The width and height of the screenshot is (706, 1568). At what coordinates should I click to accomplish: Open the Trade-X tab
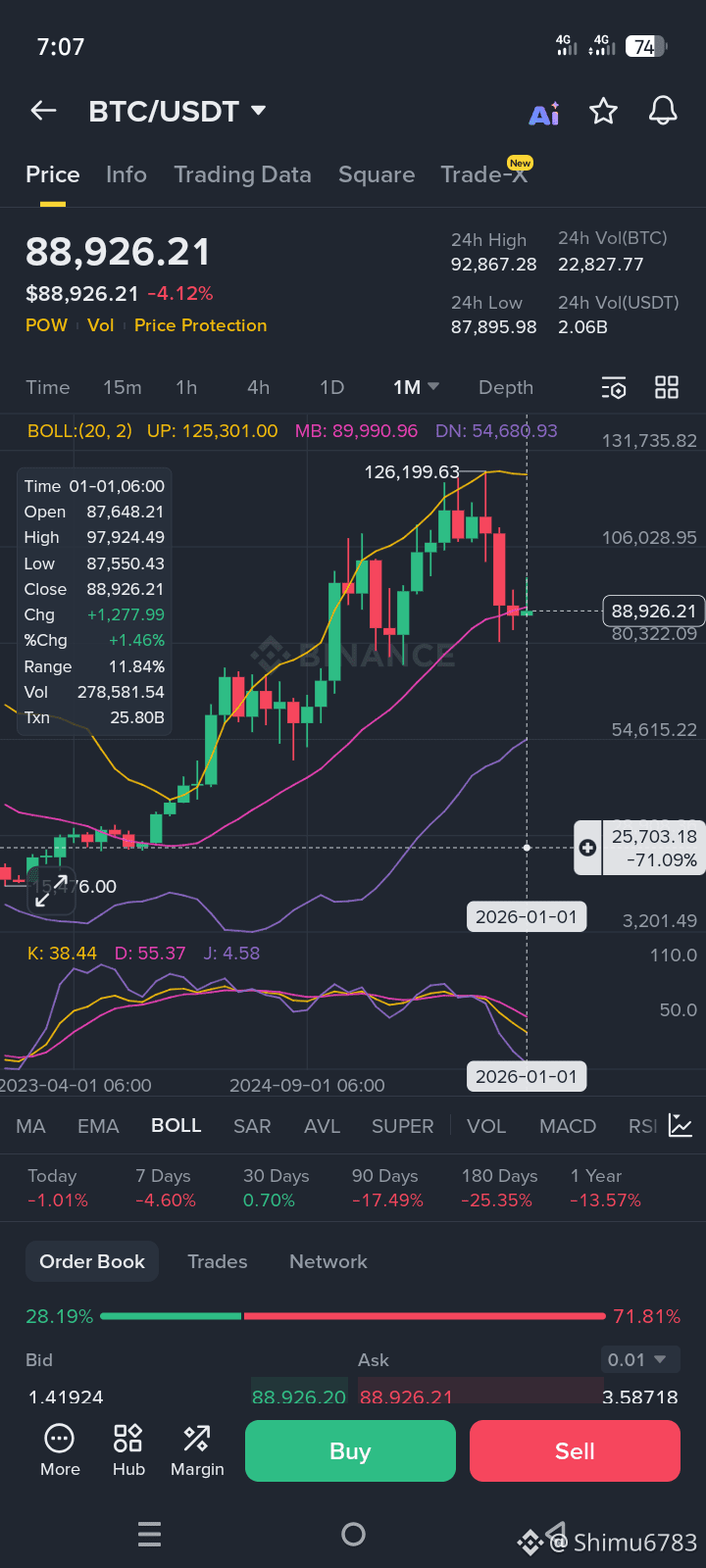pos(484,174)
